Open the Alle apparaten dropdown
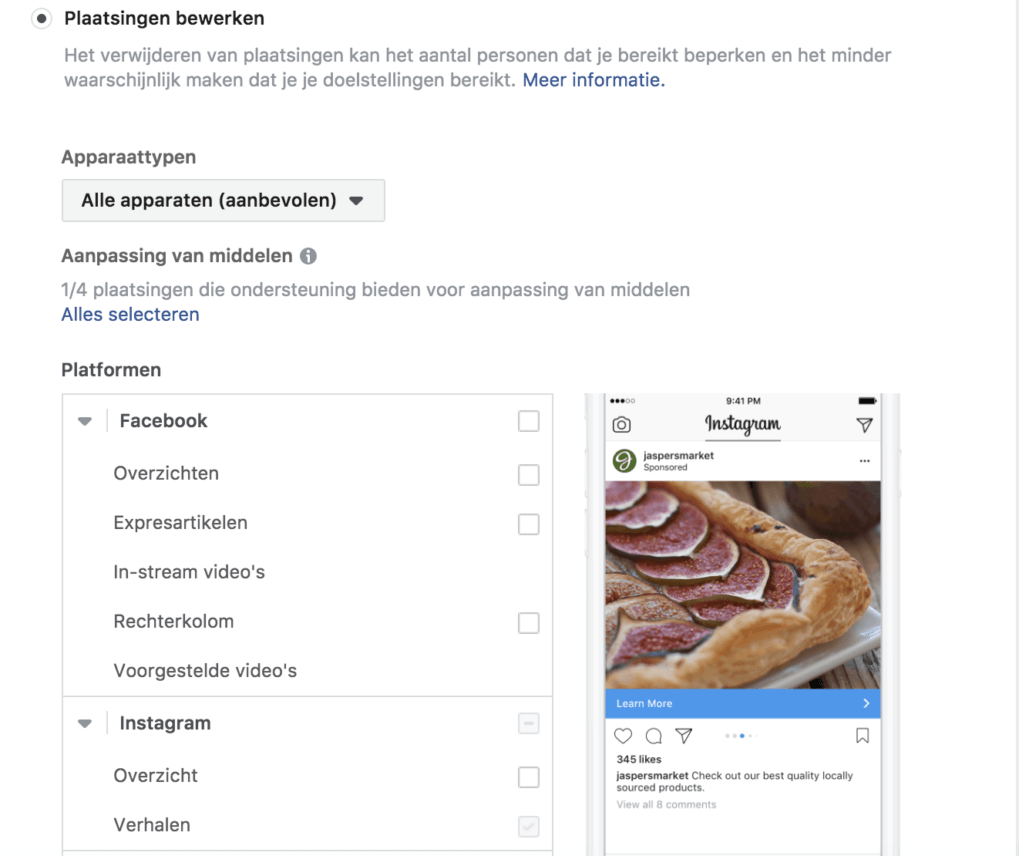Screen dimensions: 1019x856 click(223, 200)
